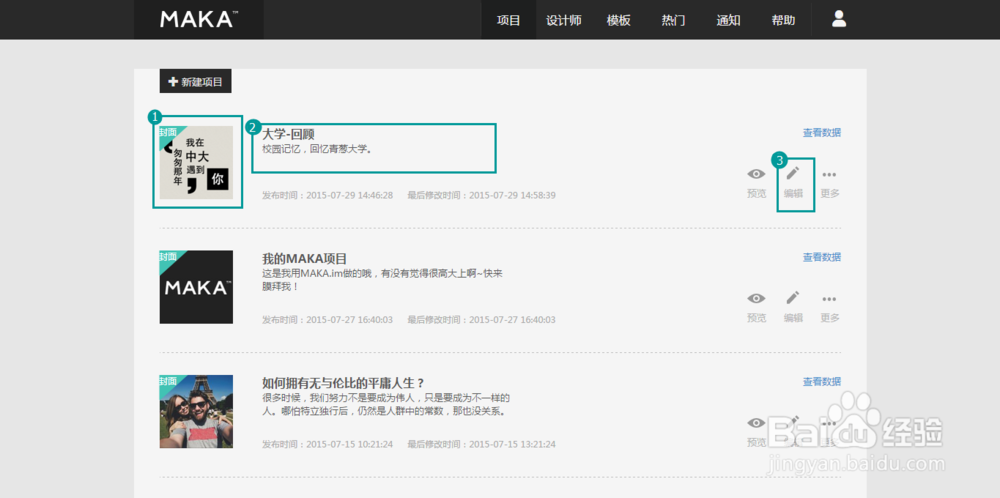The height and width of the screenshot is (498, 1000).
Task: Click the 新建项目 button
Action: coord(195,82)
